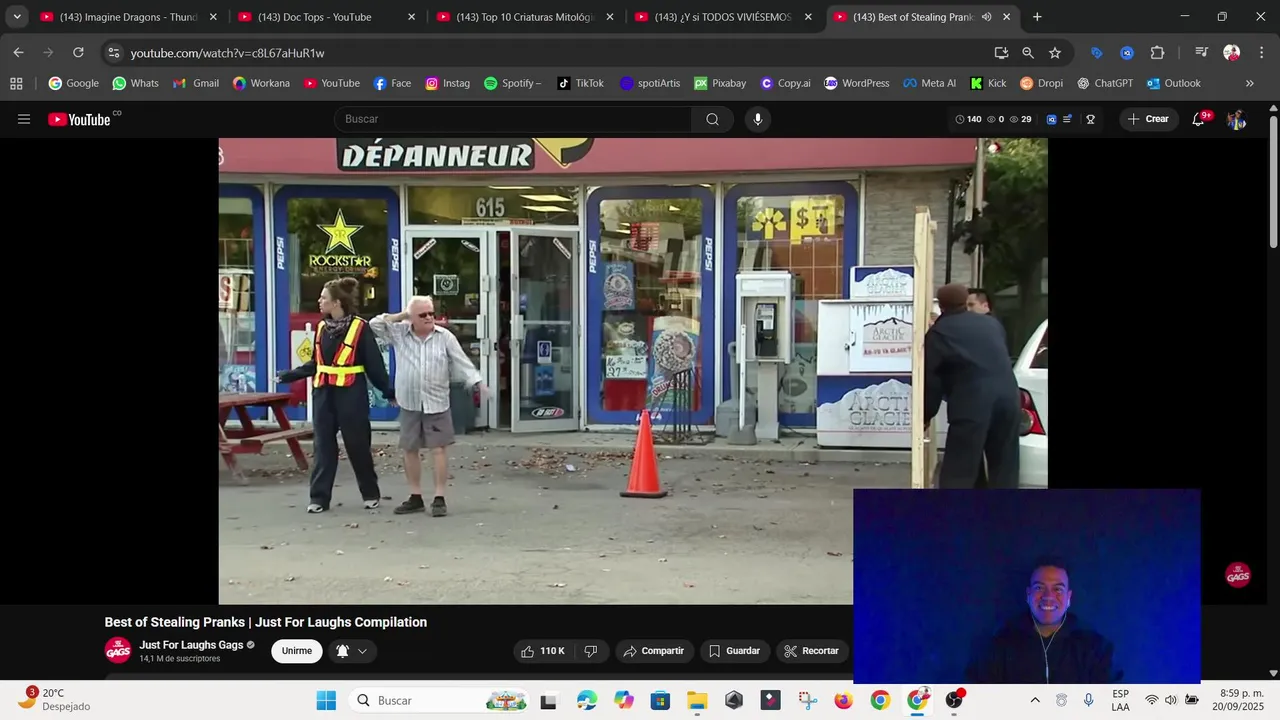Click the address bar URL youtube.com/watch
Screen dimensions: 1280x720
[227, 53]
